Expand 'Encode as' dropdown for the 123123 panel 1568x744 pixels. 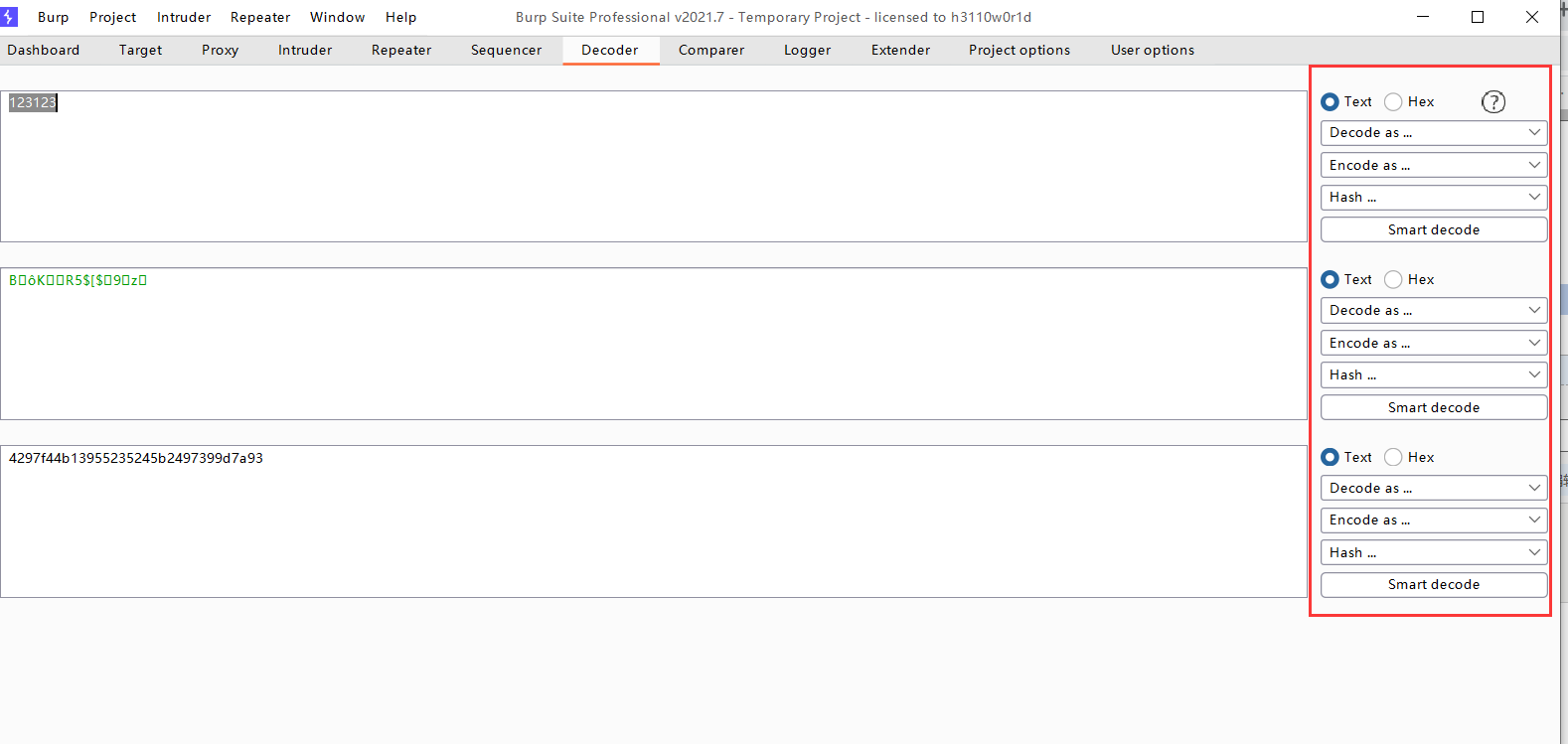pyautogui.click(x=1434, y=165)
